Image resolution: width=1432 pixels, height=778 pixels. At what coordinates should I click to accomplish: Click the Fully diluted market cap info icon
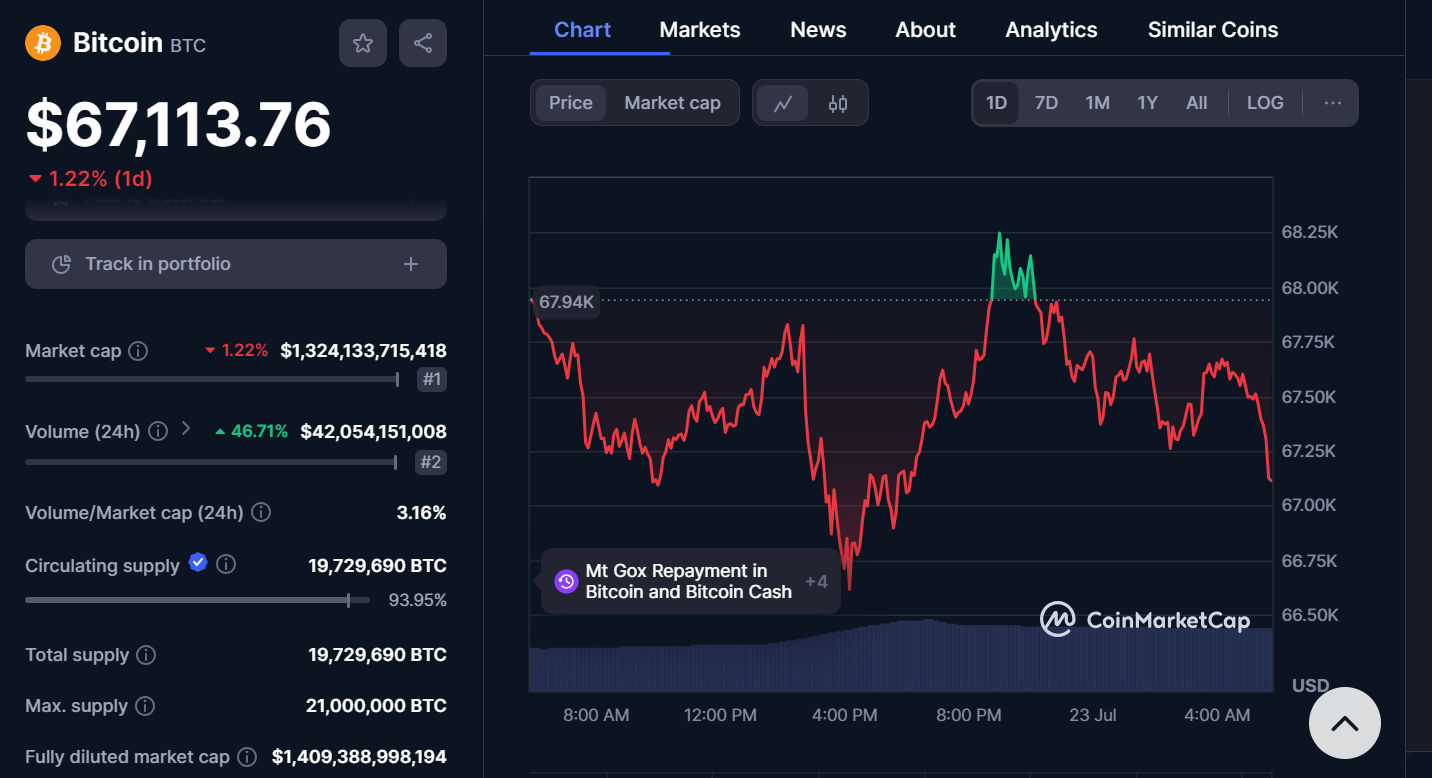tap(247, 757)
